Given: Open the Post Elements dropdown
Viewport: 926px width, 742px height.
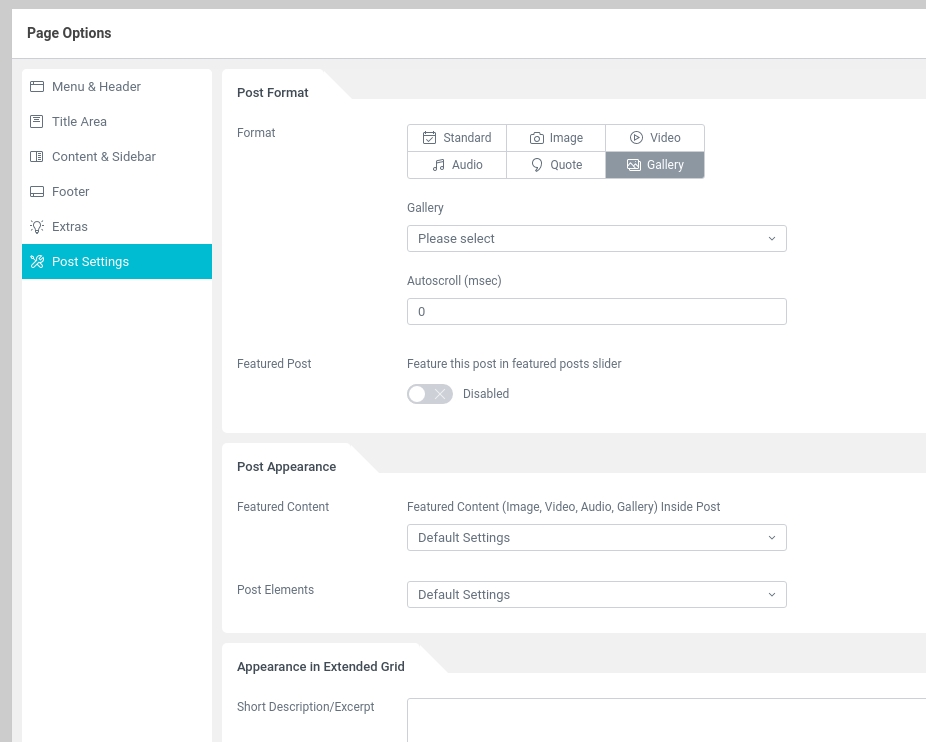Looking at the screenshot, I should [596, 595].
